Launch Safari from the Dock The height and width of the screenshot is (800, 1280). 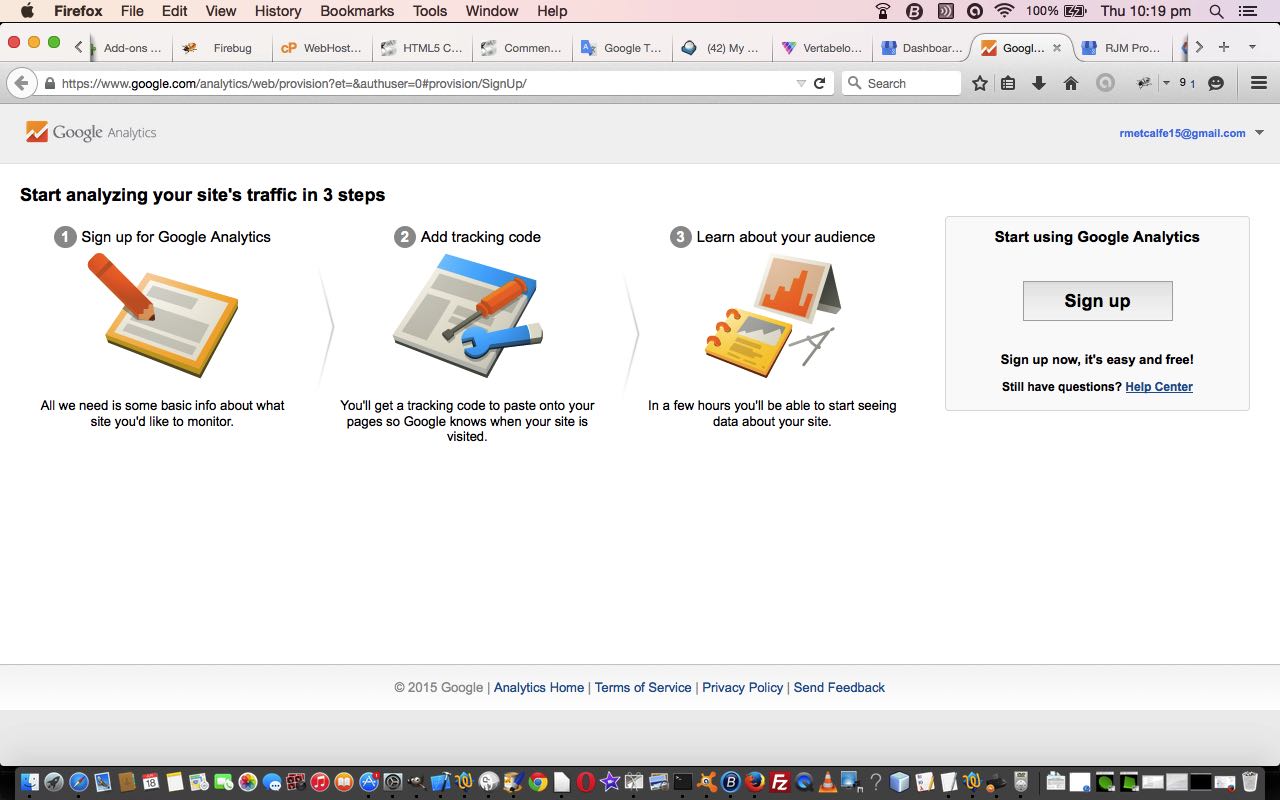78,782
